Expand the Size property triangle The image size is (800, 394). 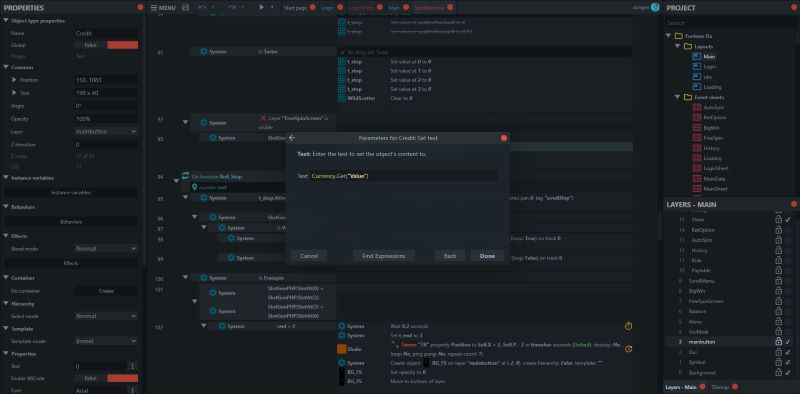coord(14,93)
